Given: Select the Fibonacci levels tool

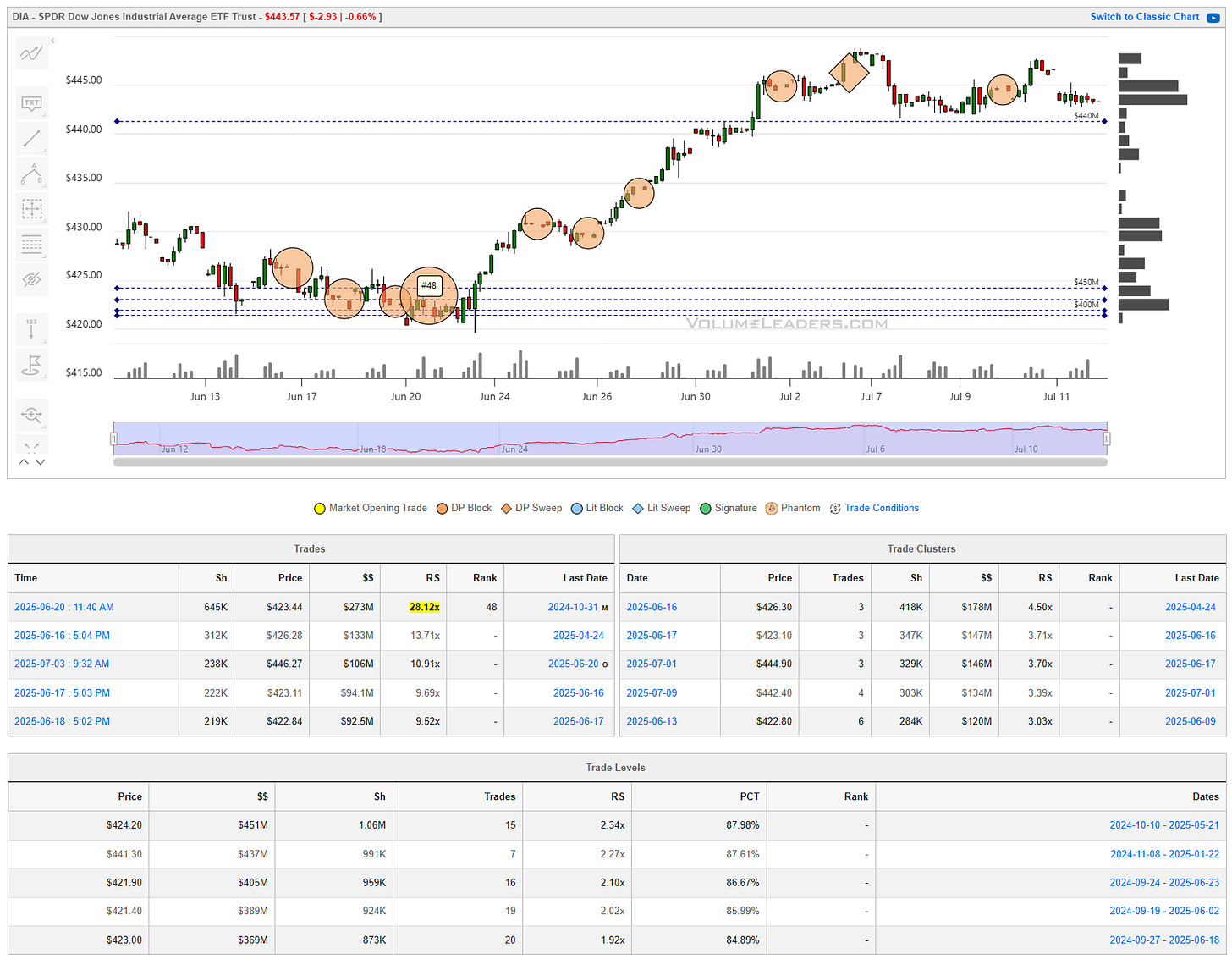Looking at the screenshot, I should click(x=32, y=245).
